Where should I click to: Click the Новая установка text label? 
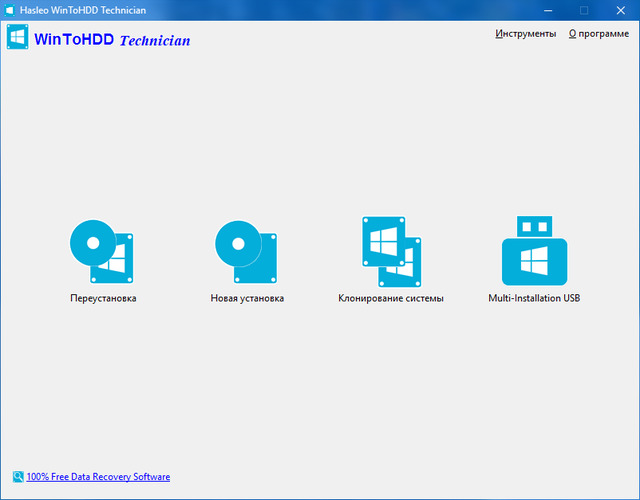[x=247, y=299]
